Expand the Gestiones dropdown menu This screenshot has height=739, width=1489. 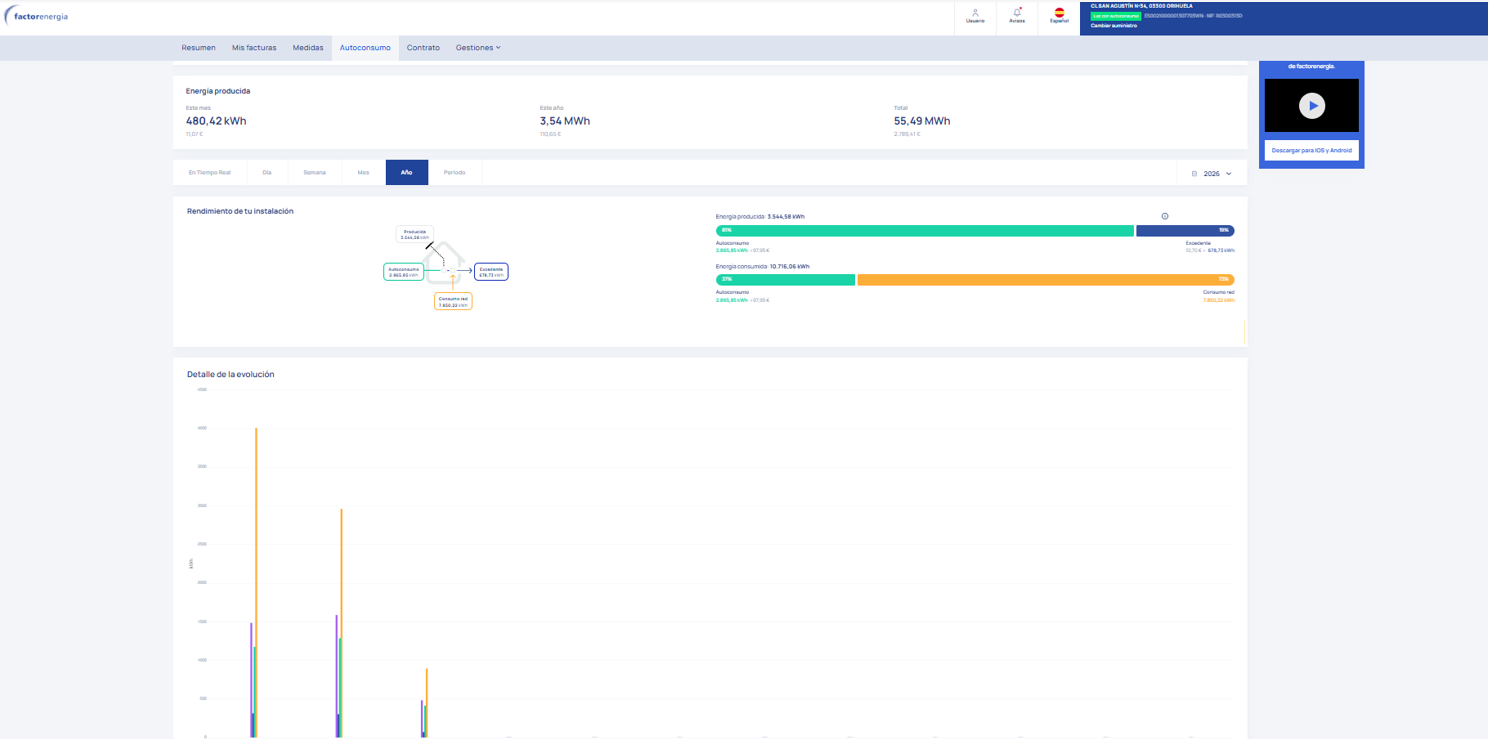coord(478,48)
